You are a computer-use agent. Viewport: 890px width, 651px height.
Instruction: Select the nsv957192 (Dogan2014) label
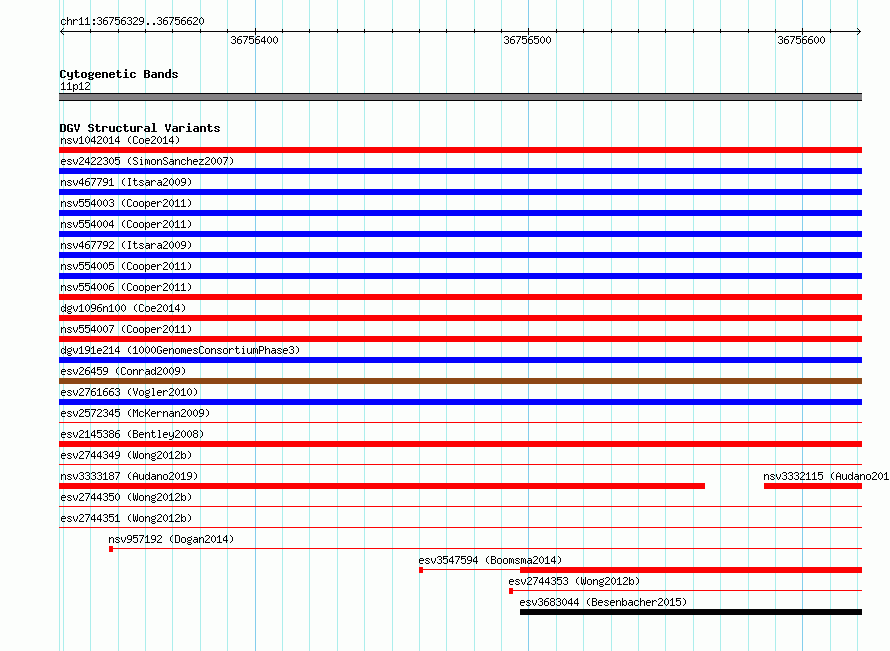(x=171, y=539)
